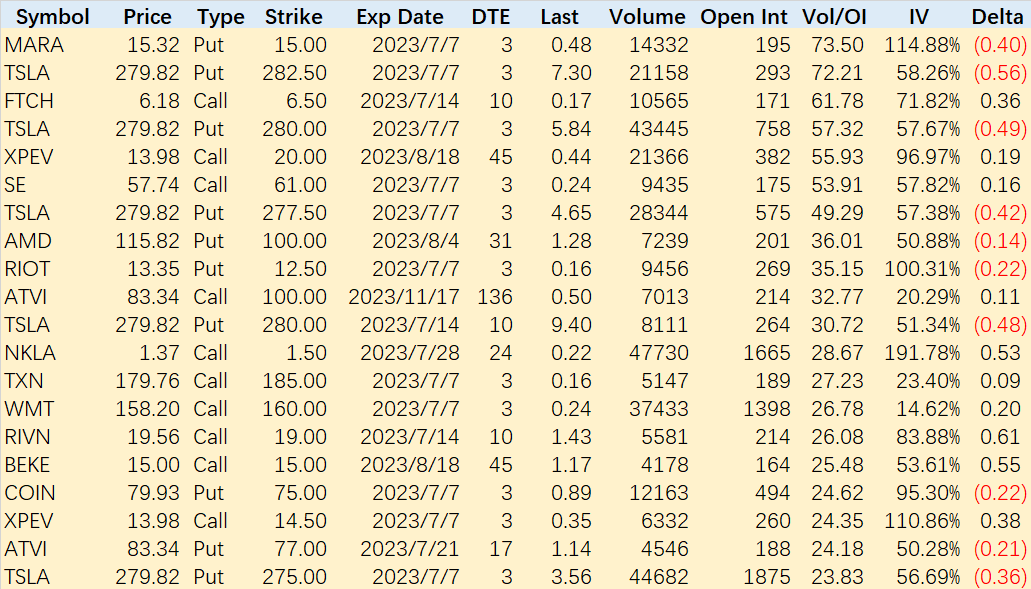Image resolution: width=1031 pixels, height=589 pixels.
Task: Select the volume cell 43445
Action: pos(659,129)
